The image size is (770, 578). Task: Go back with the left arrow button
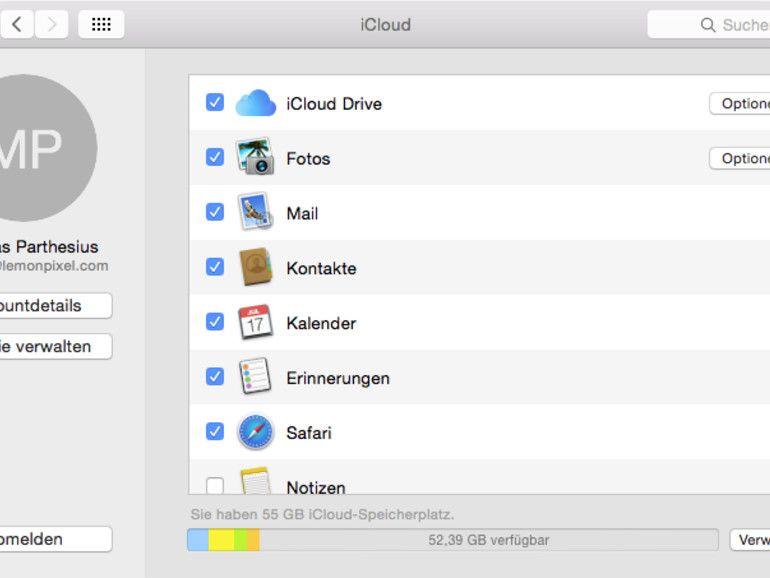[17, 24]
